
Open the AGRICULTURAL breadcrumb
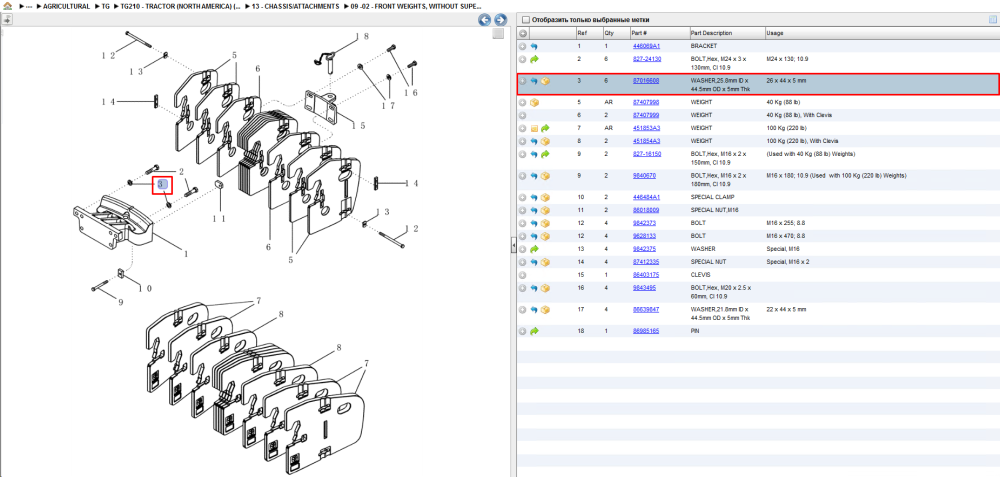(x=66, y=6)
